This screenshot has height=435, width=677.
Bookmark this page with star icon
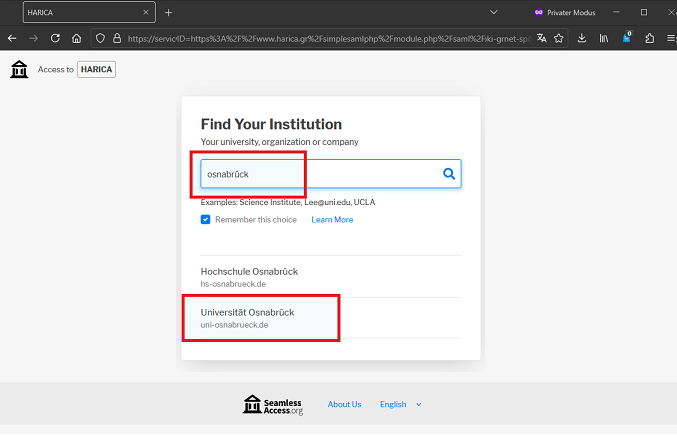tap(559, 38)
